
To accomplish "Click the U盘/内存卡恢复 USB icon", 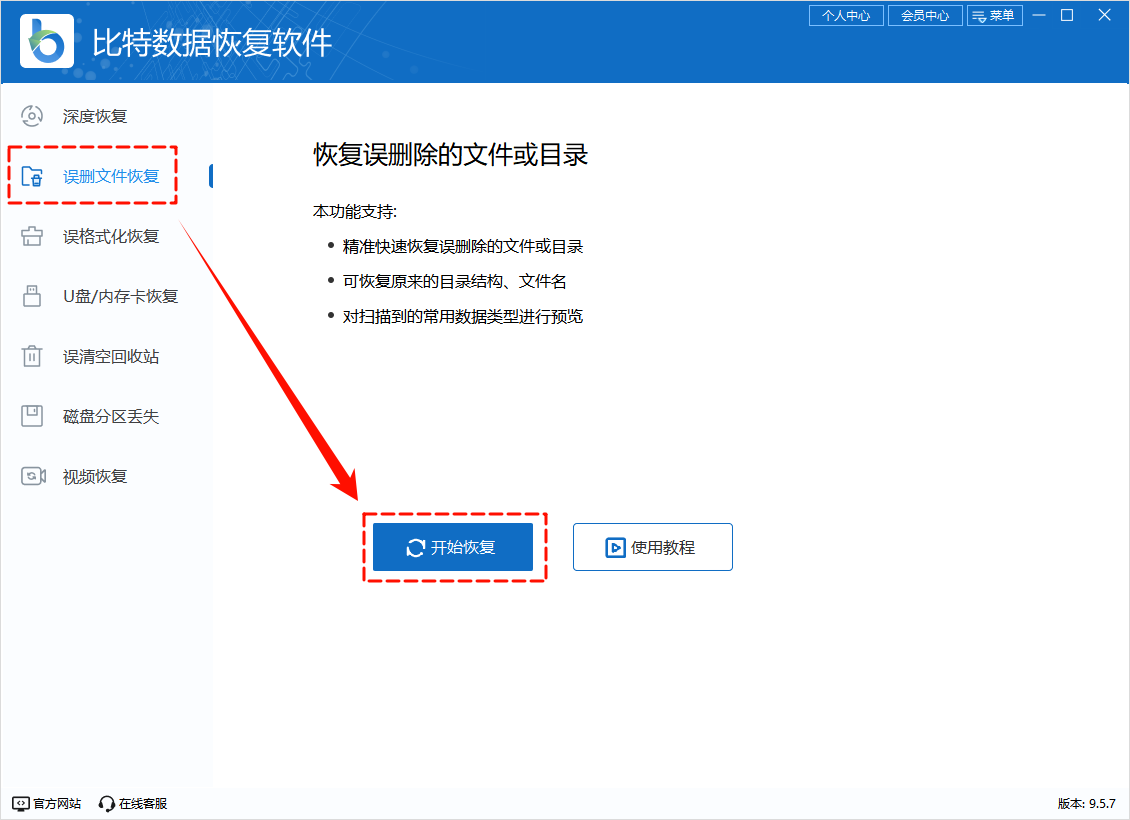I will click(32, 296).
